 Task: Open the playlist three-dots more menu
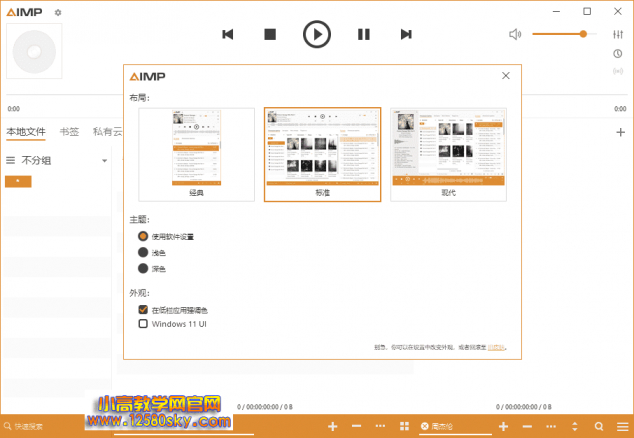click(x=551, y=426)
